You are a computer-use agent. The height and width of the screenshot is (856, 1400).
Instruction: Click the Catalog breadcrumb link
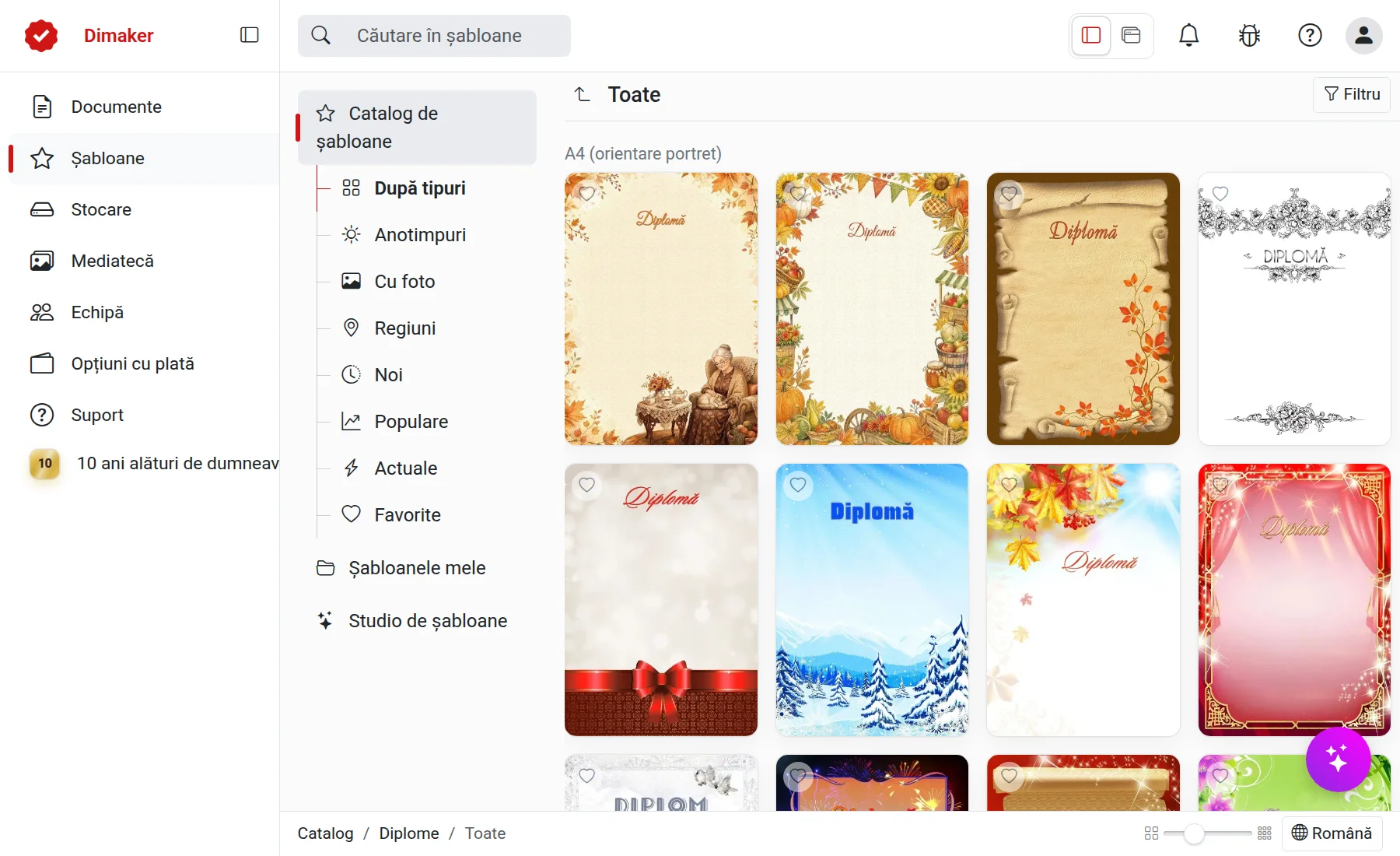[x=325, y=833]
